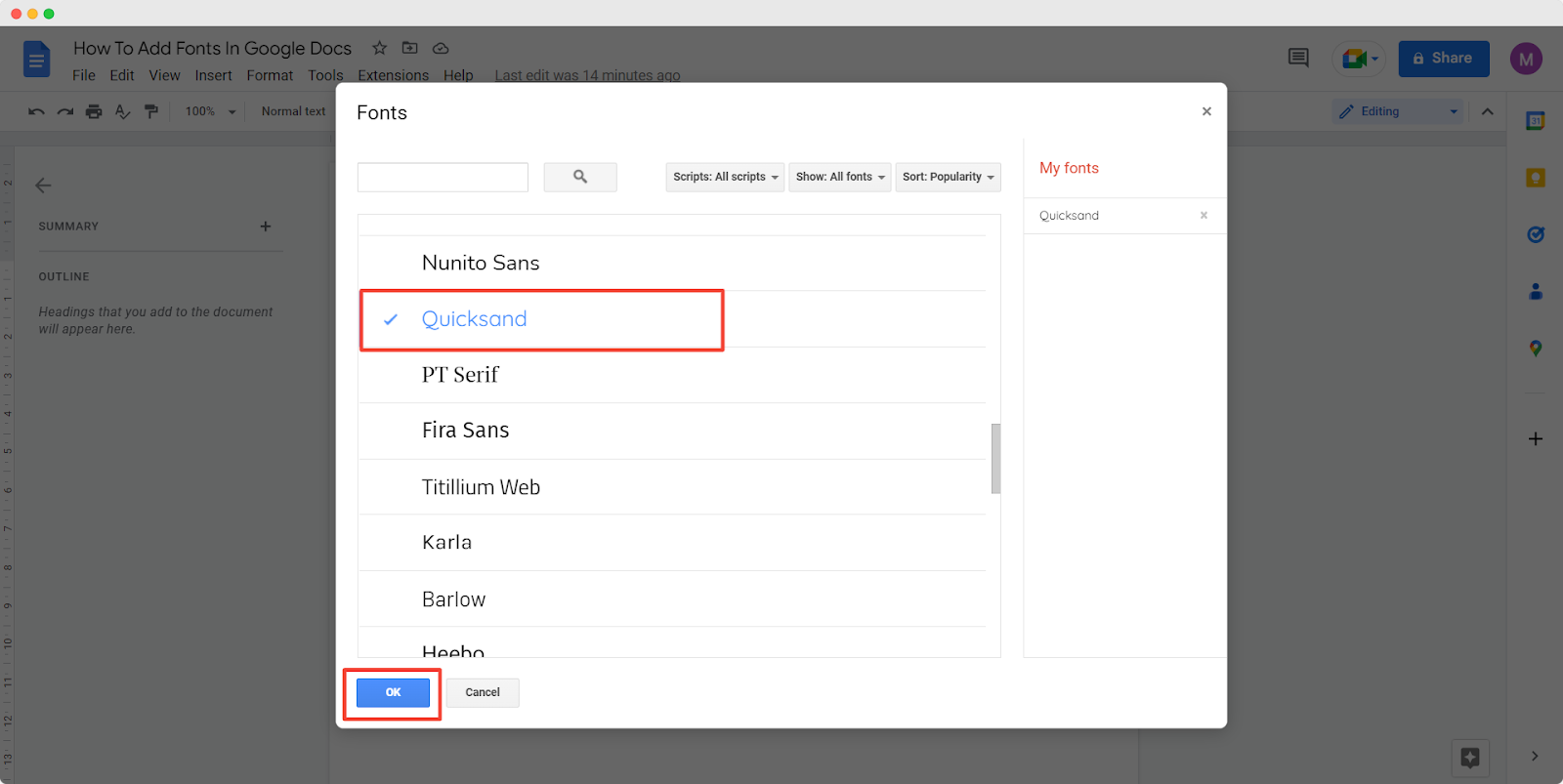Click the Redo arrow in toolbar
Viewport: 1563px width, 784px height.
tap(65, 111)
